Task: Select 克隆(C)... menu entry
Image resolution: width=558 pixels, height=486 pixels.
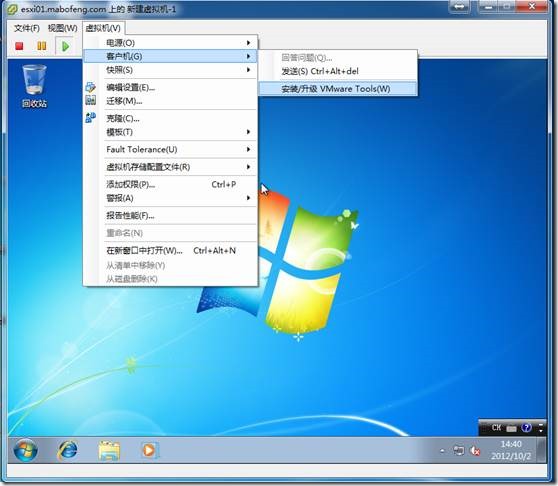Action: [170, 118]
